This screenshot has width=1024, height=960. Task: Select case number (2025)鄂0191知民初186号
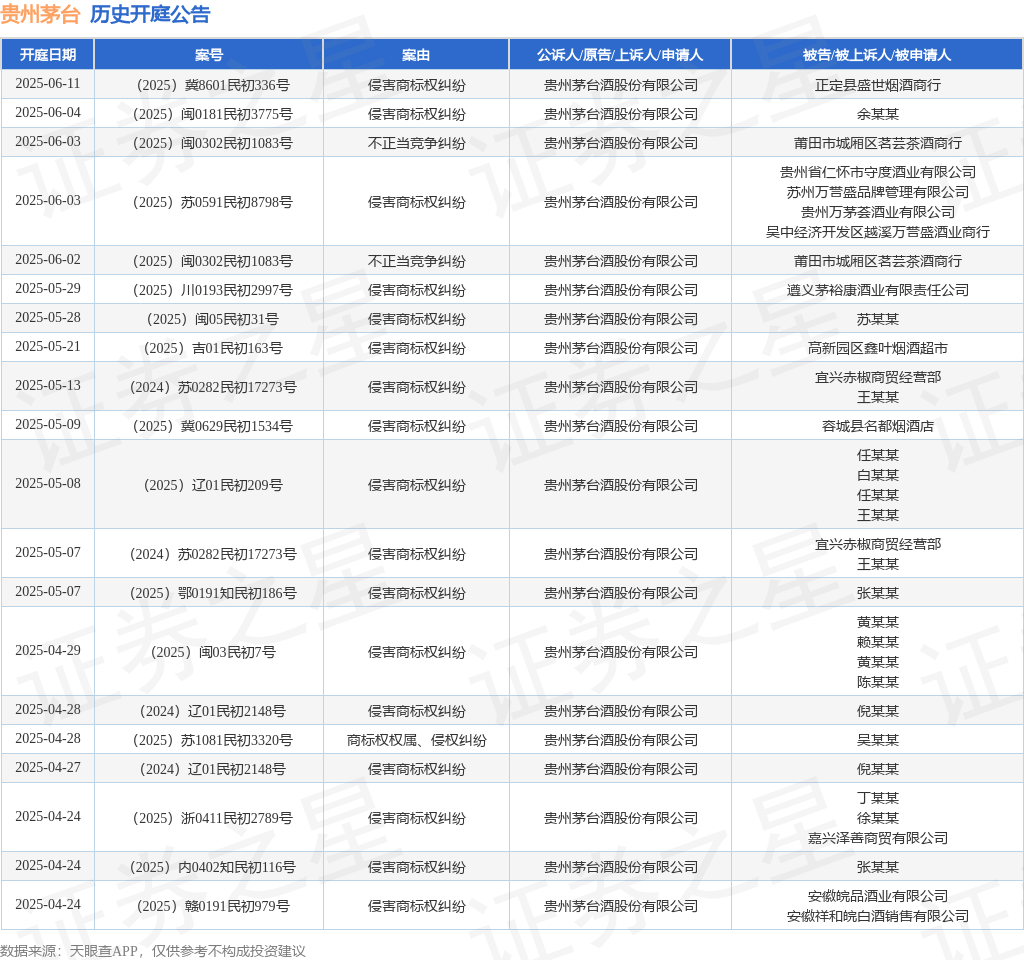(212, 593)
